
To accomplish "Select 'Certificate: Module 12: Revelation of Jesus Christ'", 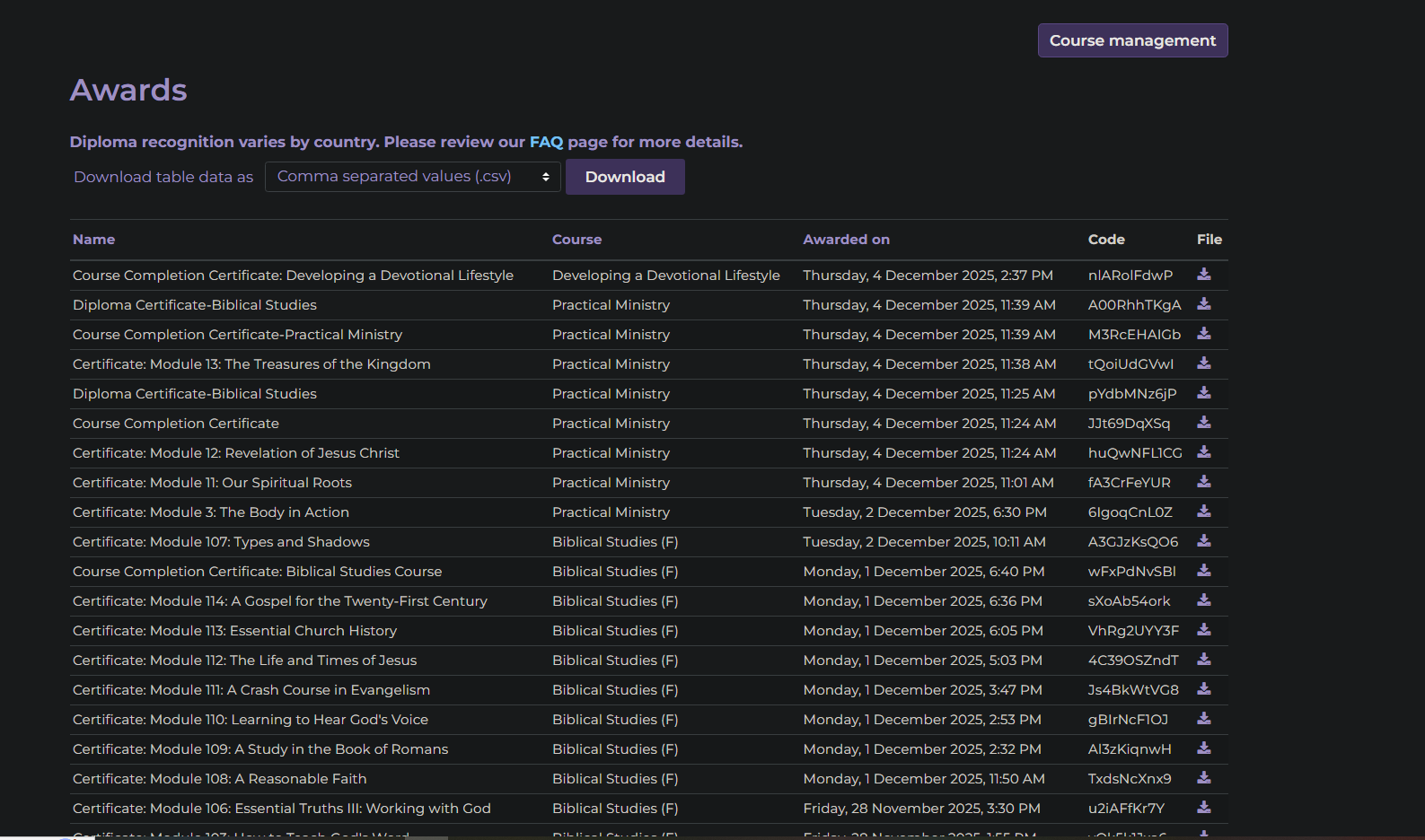I will click(236, 453).
